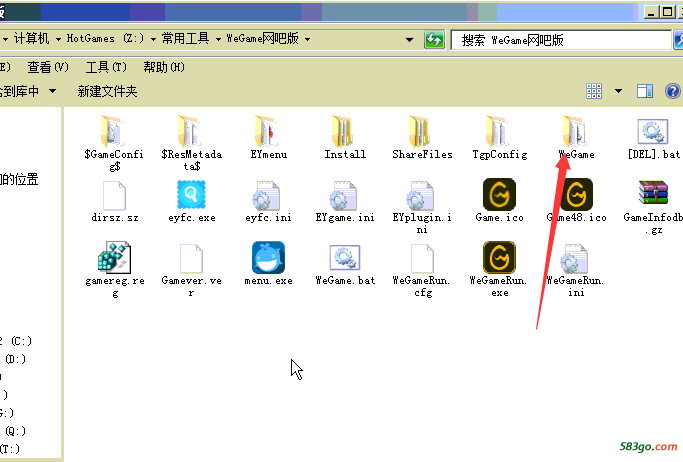Select the WeGame.bat batch file
The image size is (683, 462).
pos(345,265)
